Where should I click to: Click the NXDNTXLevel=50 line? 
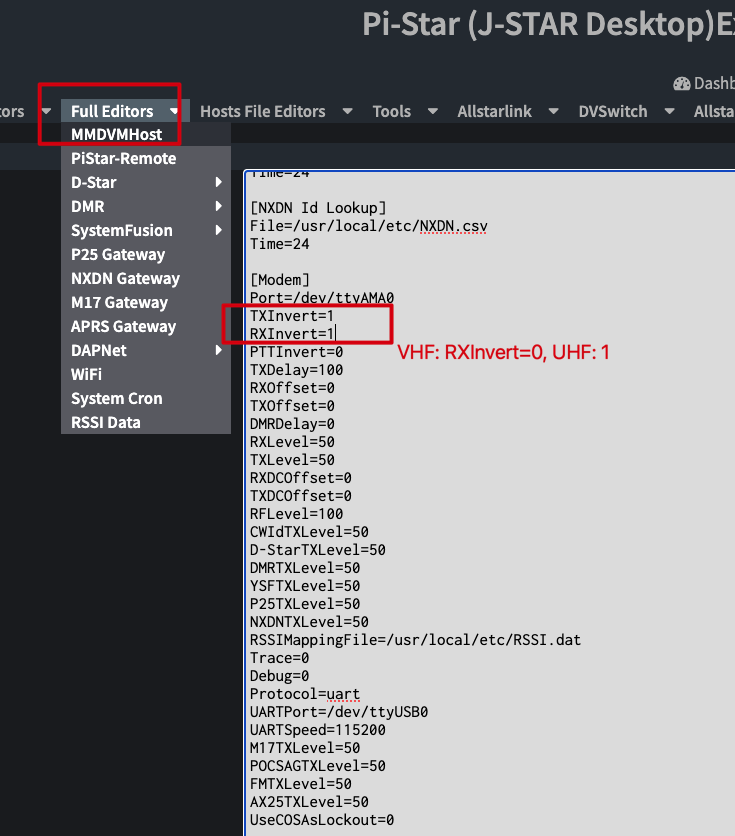(x=309, y=622)
